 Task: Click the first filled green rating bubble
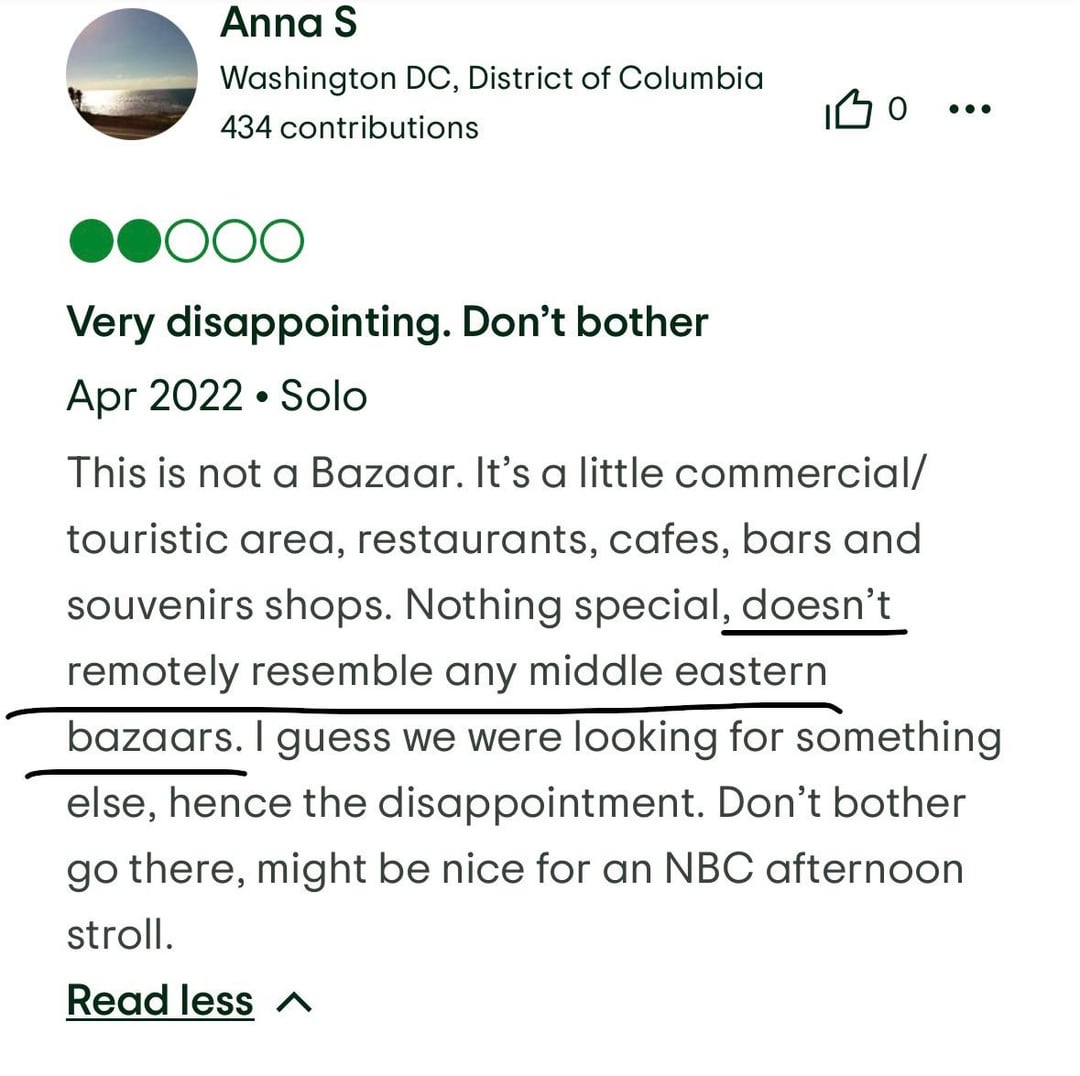point(91,241)
